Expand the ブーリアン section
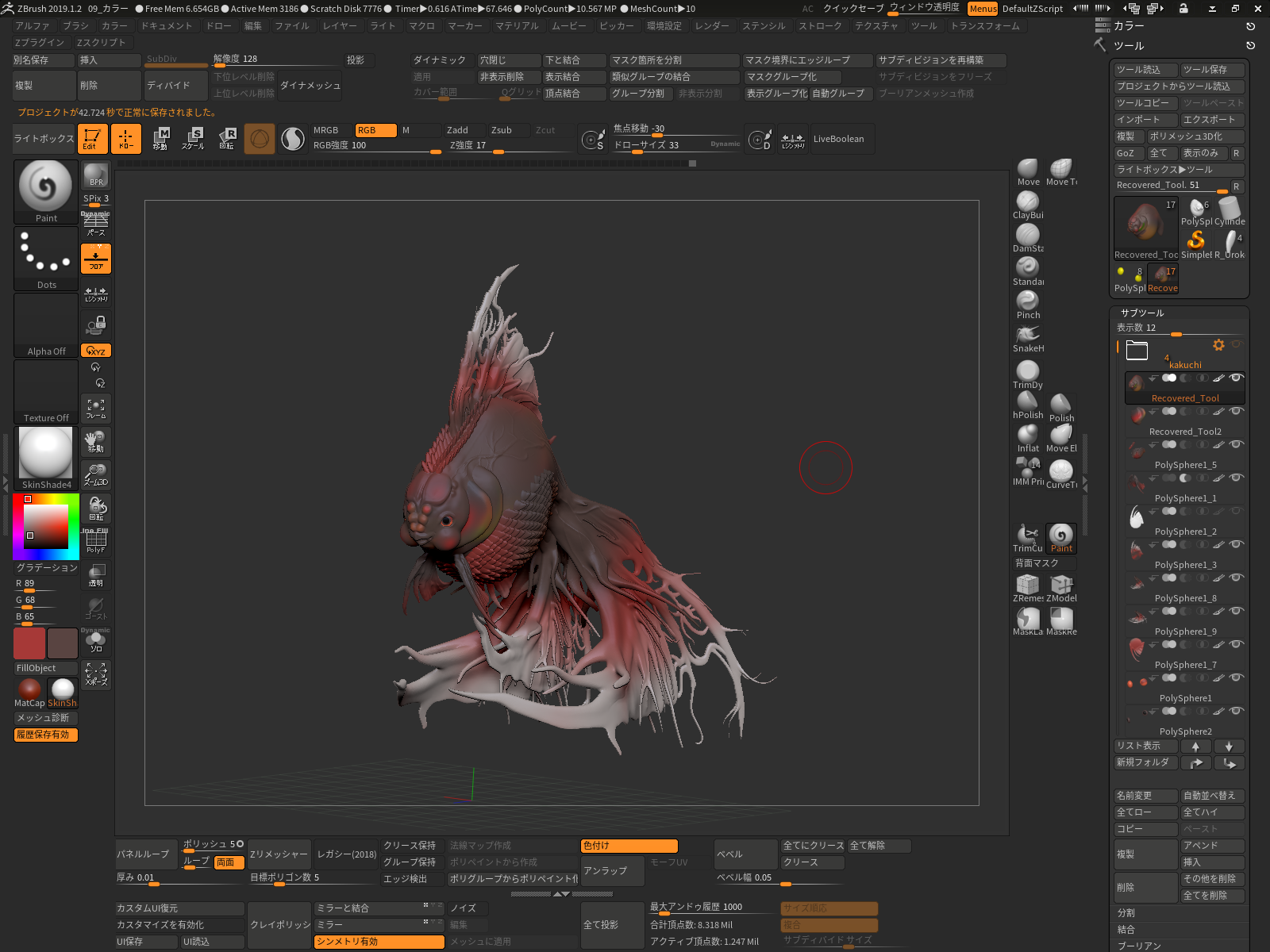The height and width of the screenshot is (952, 1270). [1138, 946]
